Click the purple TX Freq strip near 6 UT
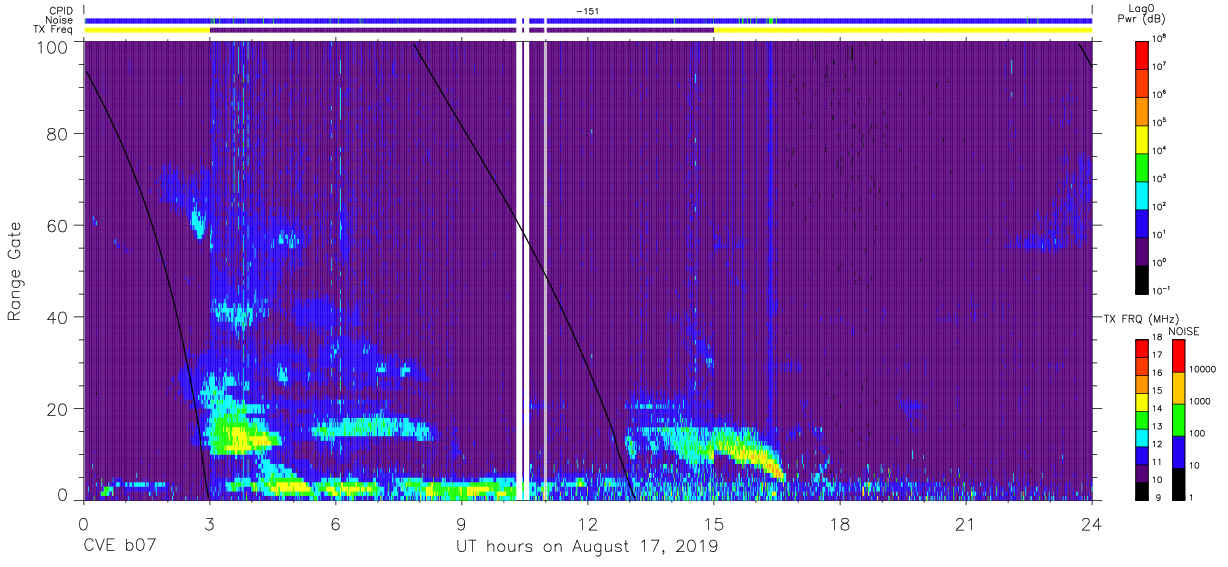 [363, 30]
